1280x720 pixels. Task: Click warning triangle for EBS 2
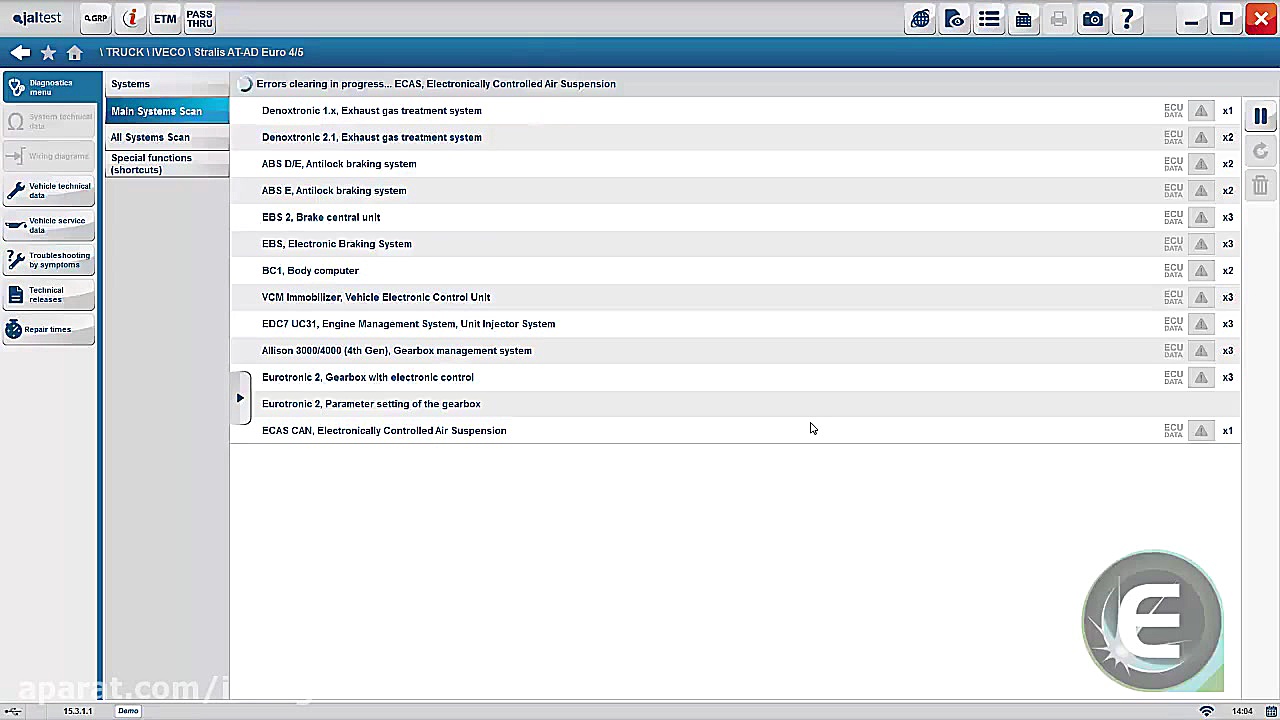(x=1201, y=217)
